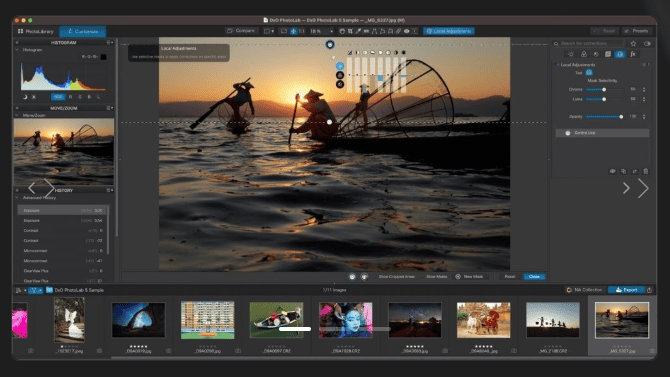Adjust the Chroma selectivity slider
The width and height of the screenshot is (670, 377).
point(604,89)
